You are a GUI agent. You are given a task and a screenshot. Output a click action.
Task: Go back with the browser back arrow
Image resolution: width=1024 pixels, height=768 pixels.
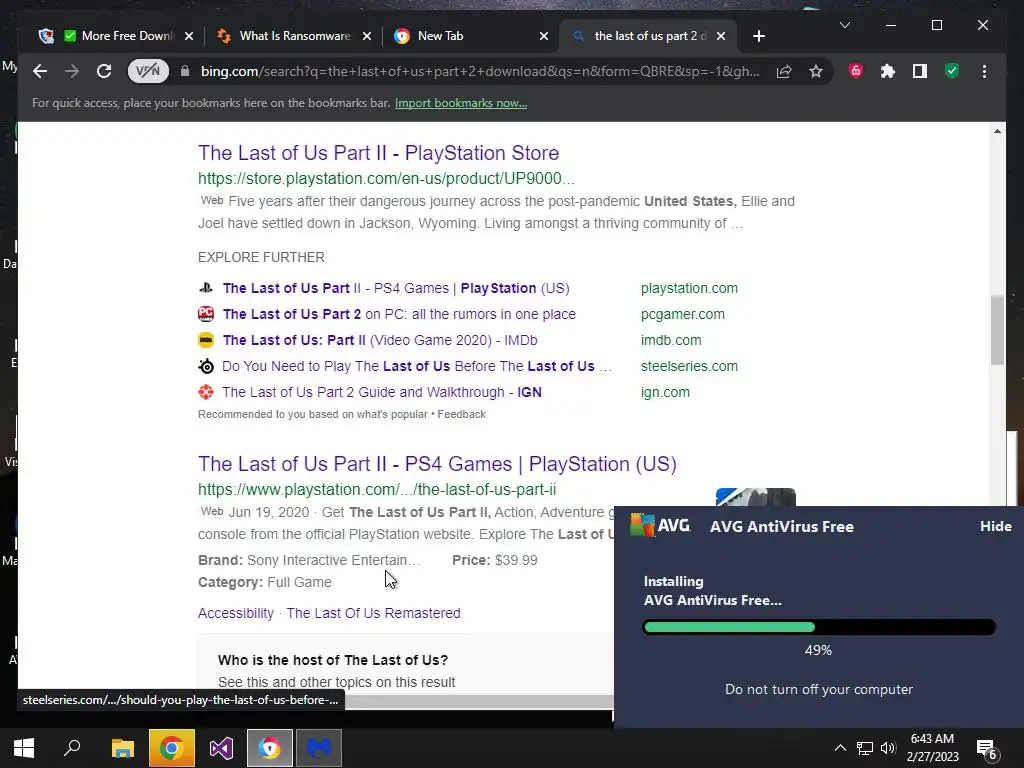[x=40, y=71]
